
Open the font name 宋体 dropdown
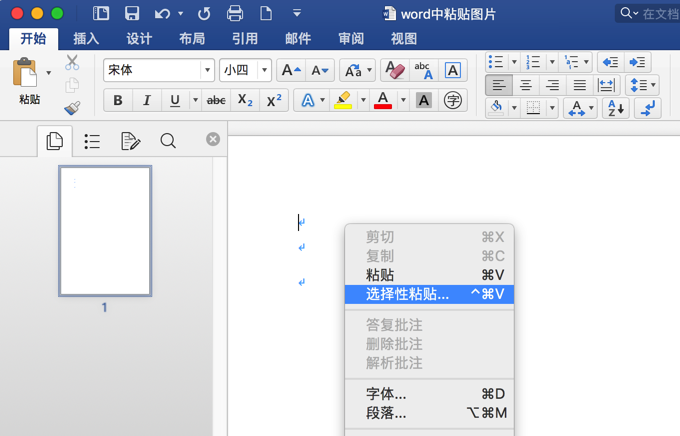pyautogui.click(x=207, y=70)
